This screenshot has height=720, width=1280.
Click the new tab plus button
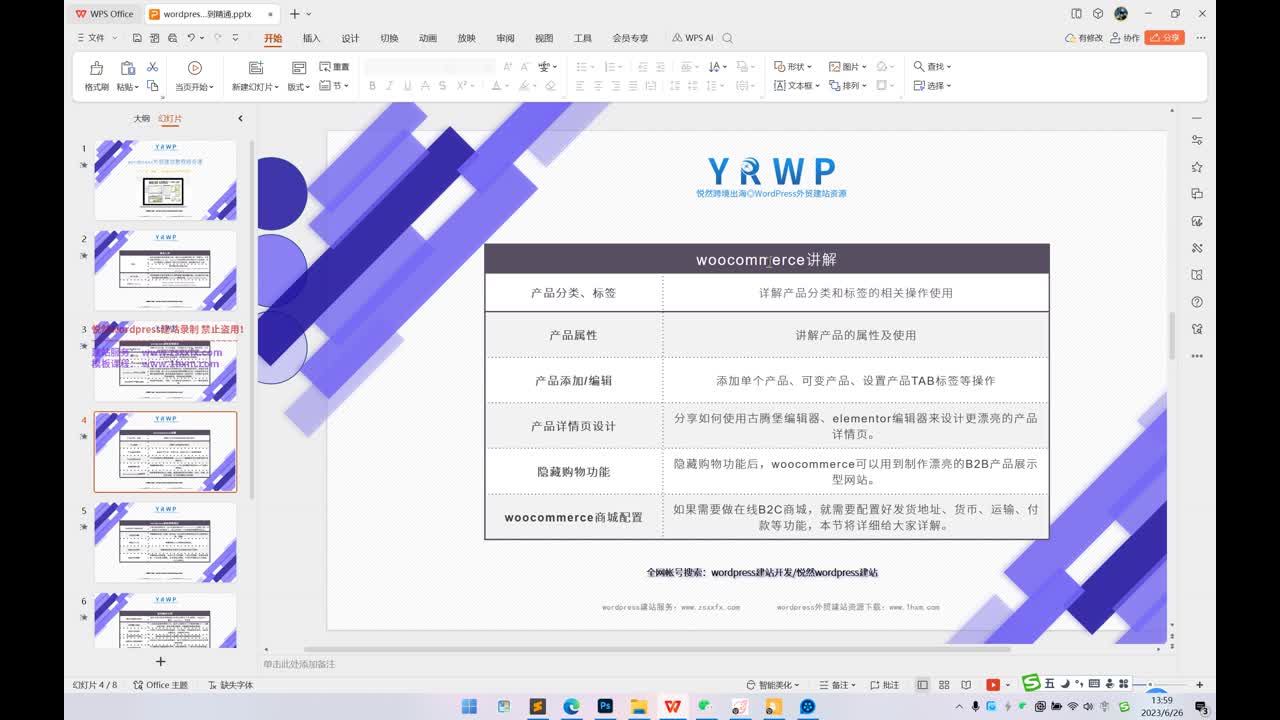click(x=294, y=14)
